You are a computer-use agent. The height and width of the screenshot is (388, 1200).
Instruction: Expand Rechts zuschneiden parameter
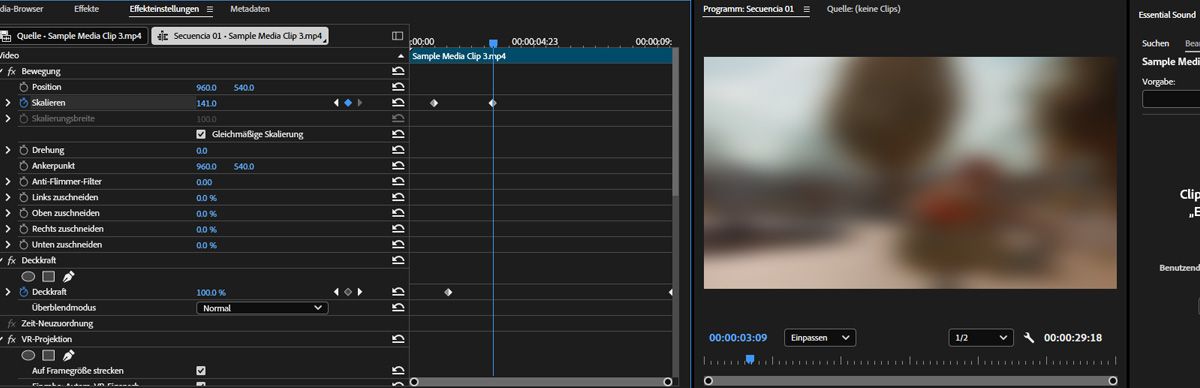tap(8, 229)
